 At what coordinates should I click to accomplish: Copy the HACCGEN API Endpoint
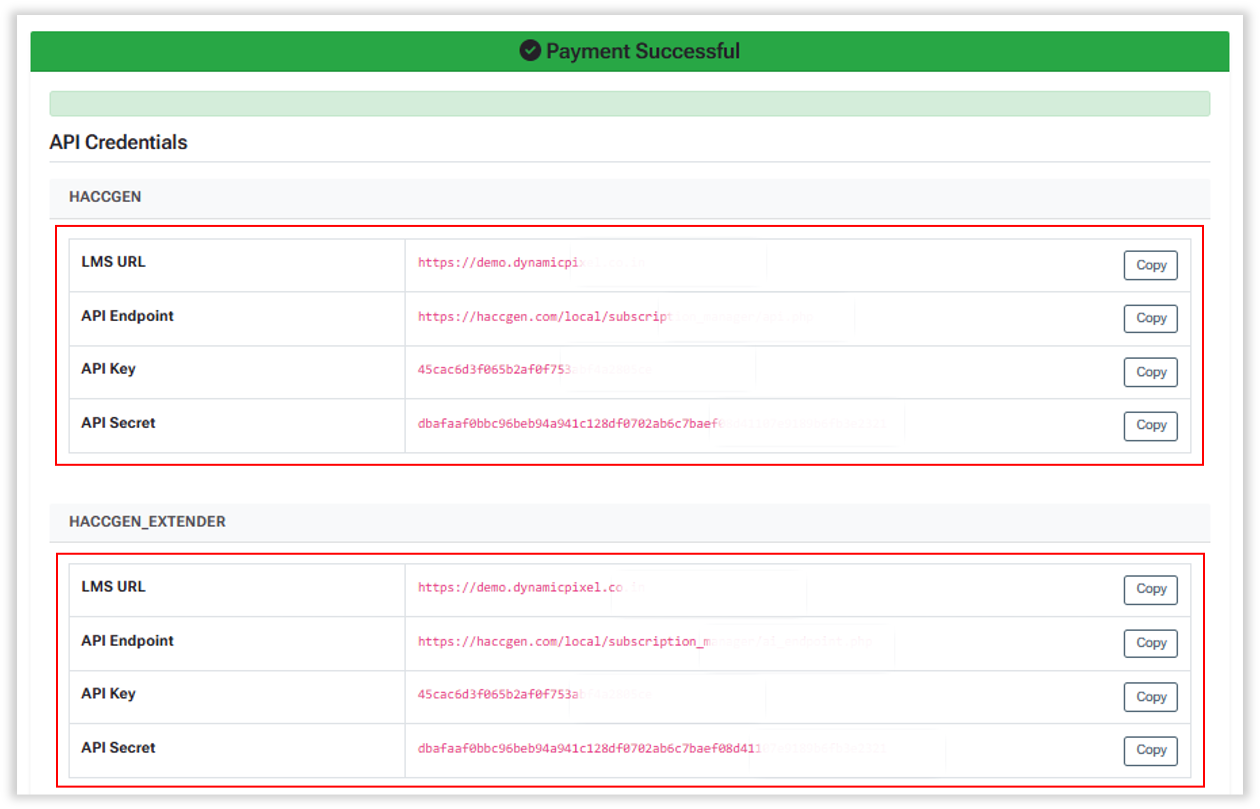(x=1151, y=318)
